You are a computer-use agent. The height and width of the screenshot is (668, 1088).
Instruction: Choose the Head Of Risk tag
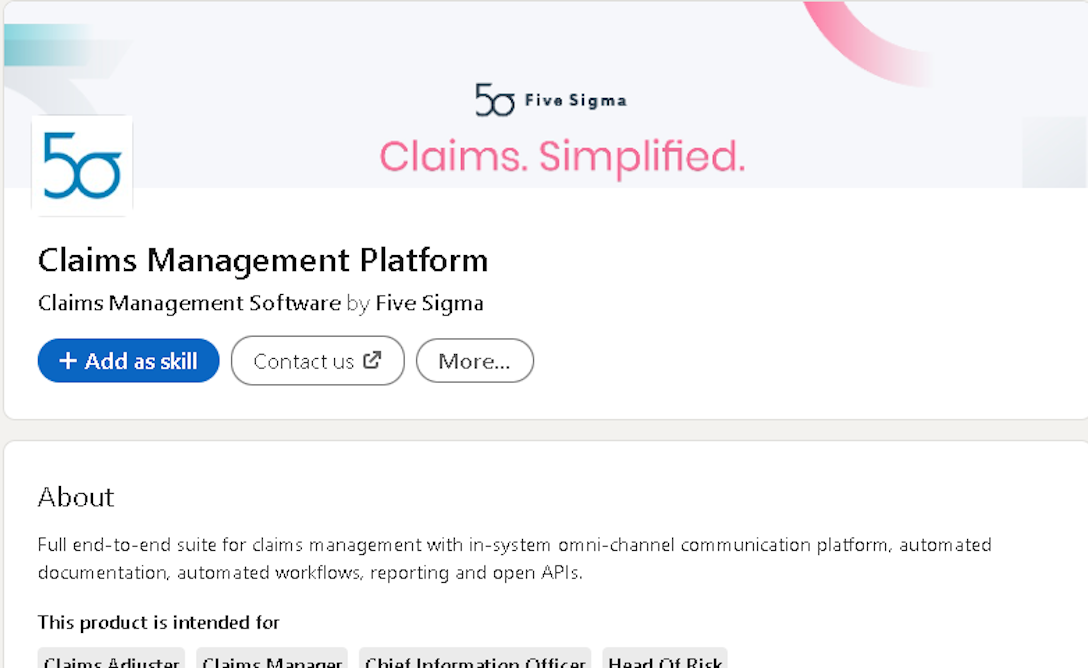tap(665, 661)
